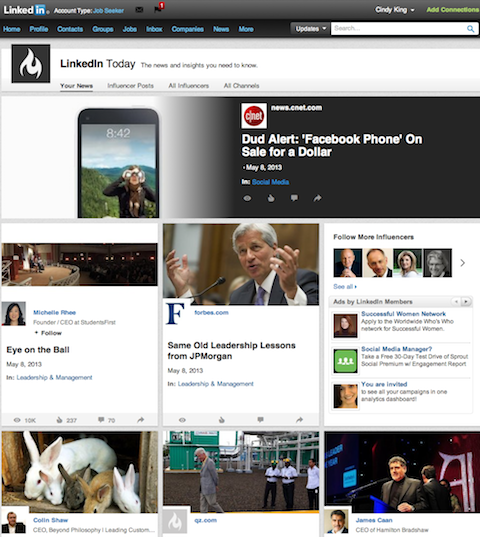Click the Forbes F logo
The image size is (480, 537).
(x=176, y=313)
